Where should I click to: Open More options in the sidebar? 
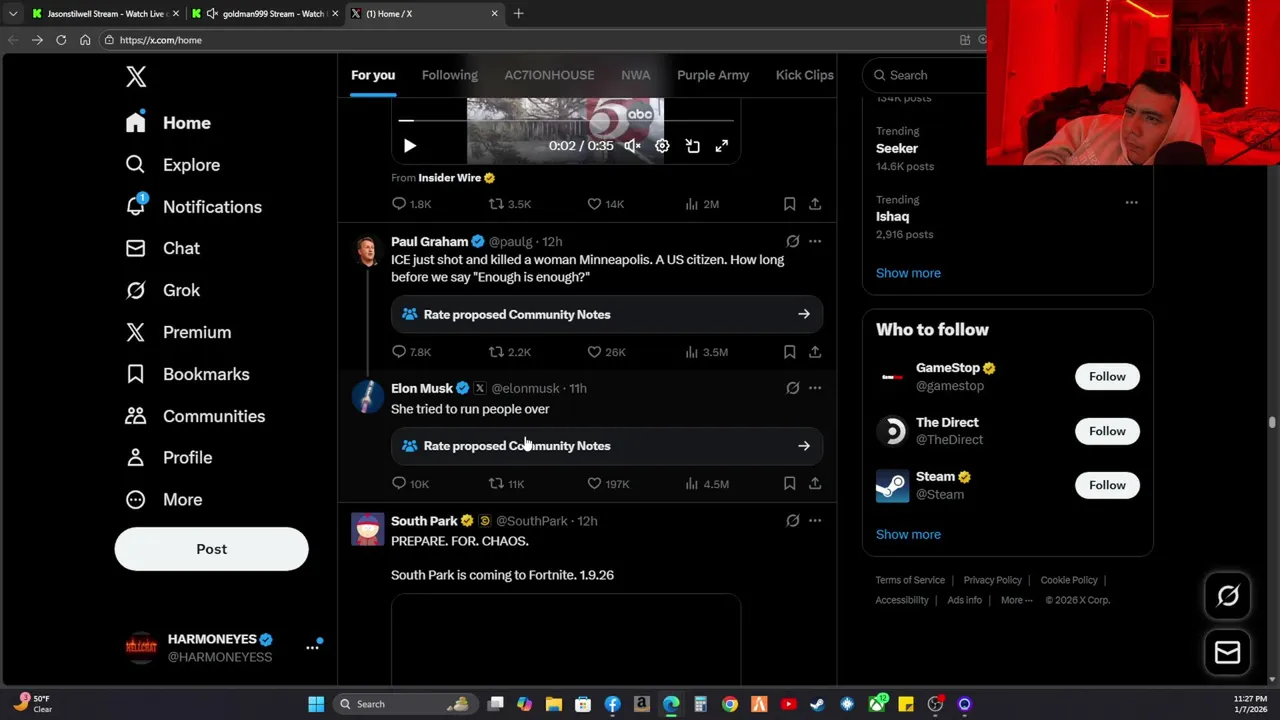click(x=163, y=499)
